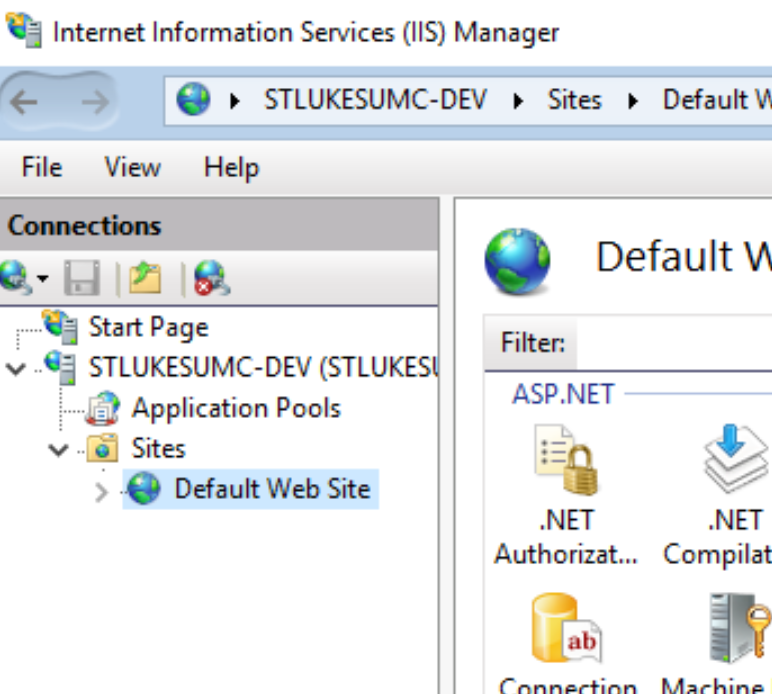Open the File menu
This screenshot has height=694, width=772.
tap(42, 167)
